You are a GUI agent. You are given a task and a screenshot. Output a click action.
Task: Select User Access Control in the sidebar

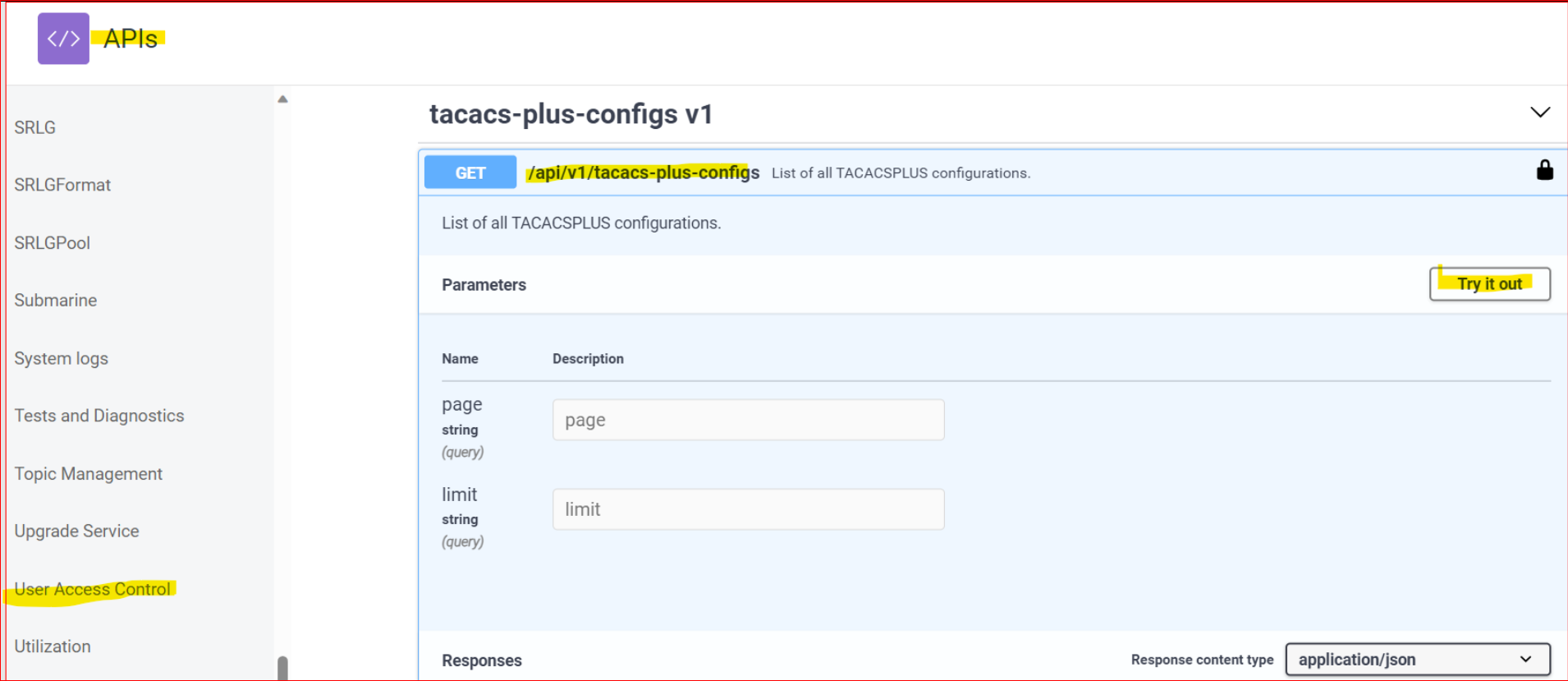[92, 588]
